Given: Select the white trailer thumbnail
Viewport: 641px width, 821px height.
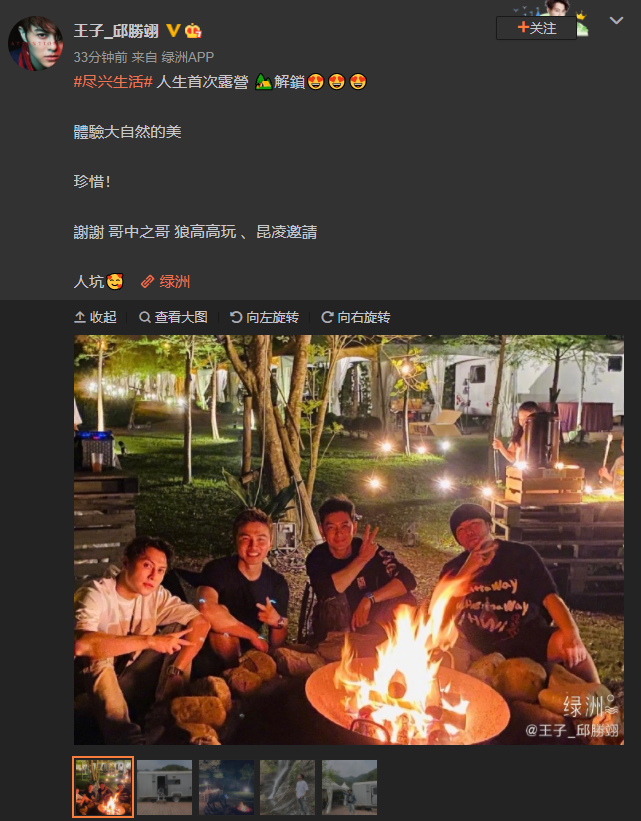Looking at the screenshot, I should pos(164,787).
